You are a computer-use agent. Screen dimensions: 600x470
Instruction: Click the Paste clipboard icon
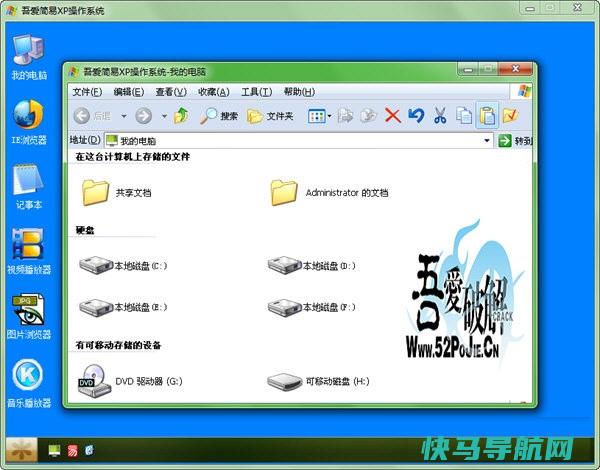487,116
